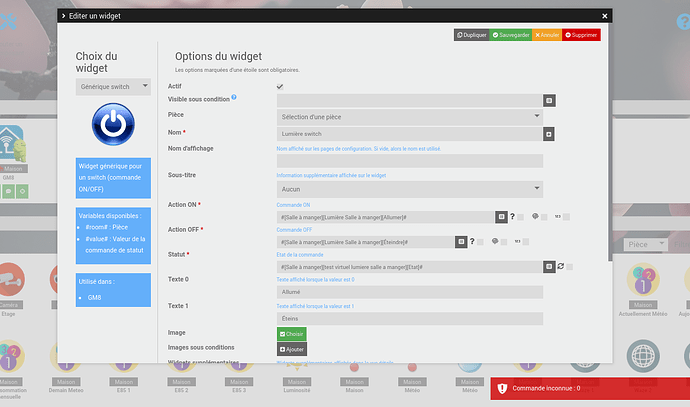Collapse dialog using title bar chevron

(x=63, y=16)
